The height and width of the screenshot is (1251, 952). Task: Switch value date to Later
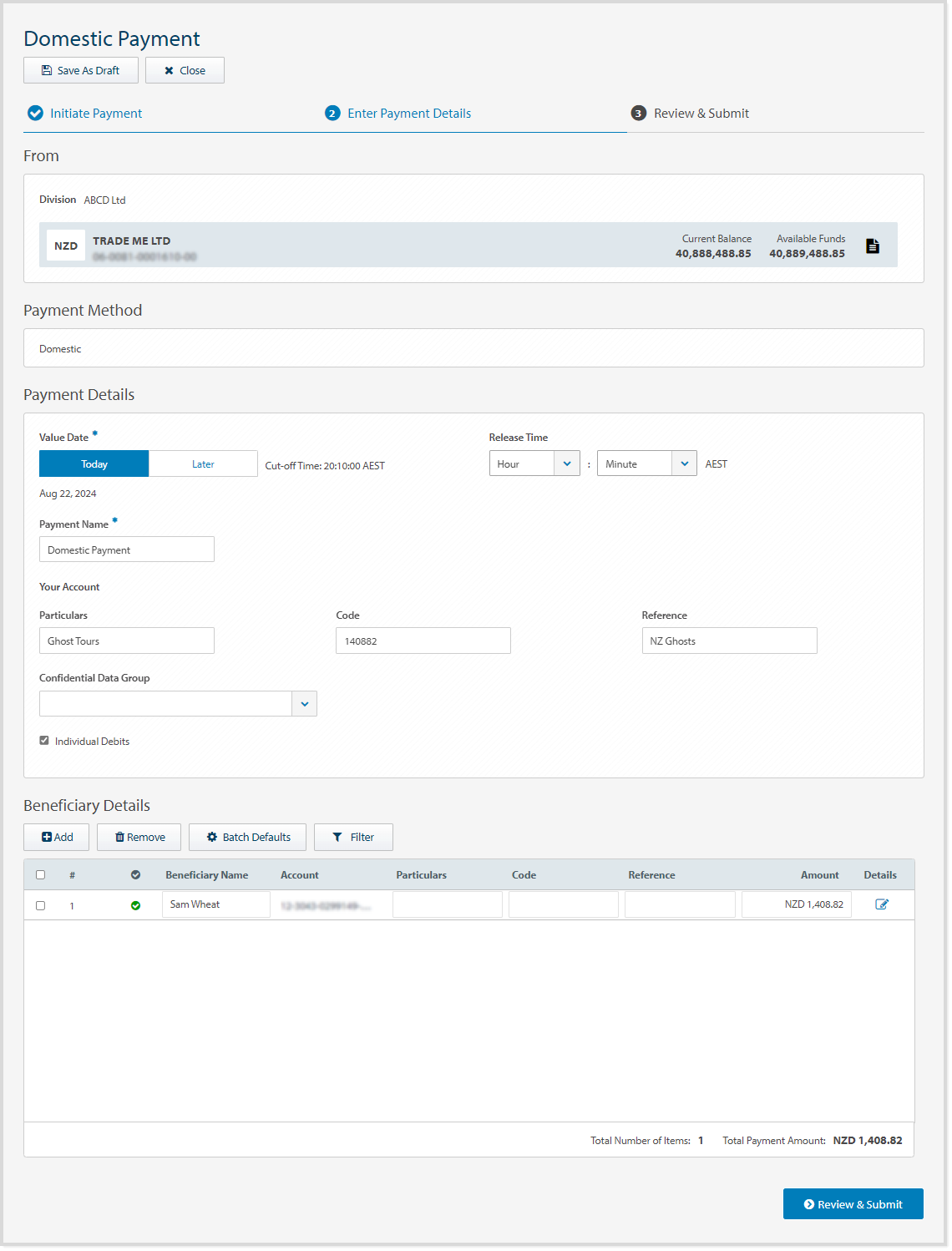203,463
